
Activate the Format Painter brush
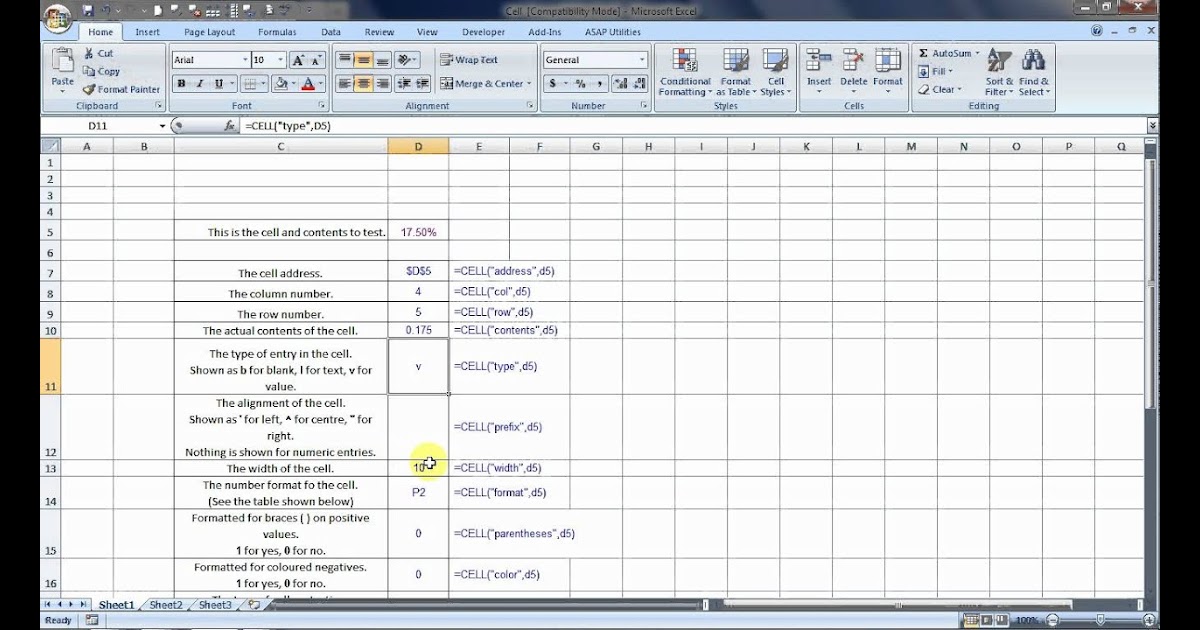121,89
